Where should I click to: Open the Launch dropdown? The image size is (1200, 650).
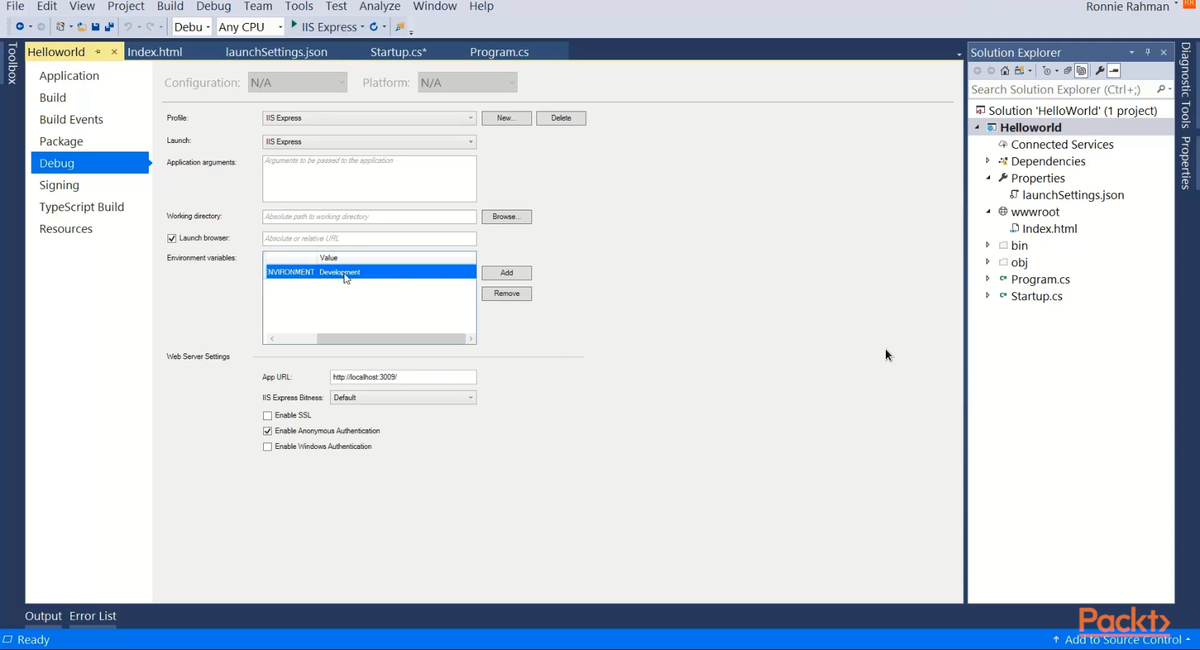click(x=369, y=142)
